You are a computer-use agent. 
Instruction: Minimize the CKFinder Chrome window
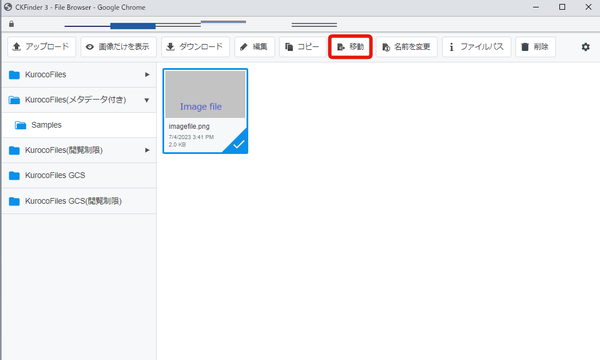click(536, 7)
